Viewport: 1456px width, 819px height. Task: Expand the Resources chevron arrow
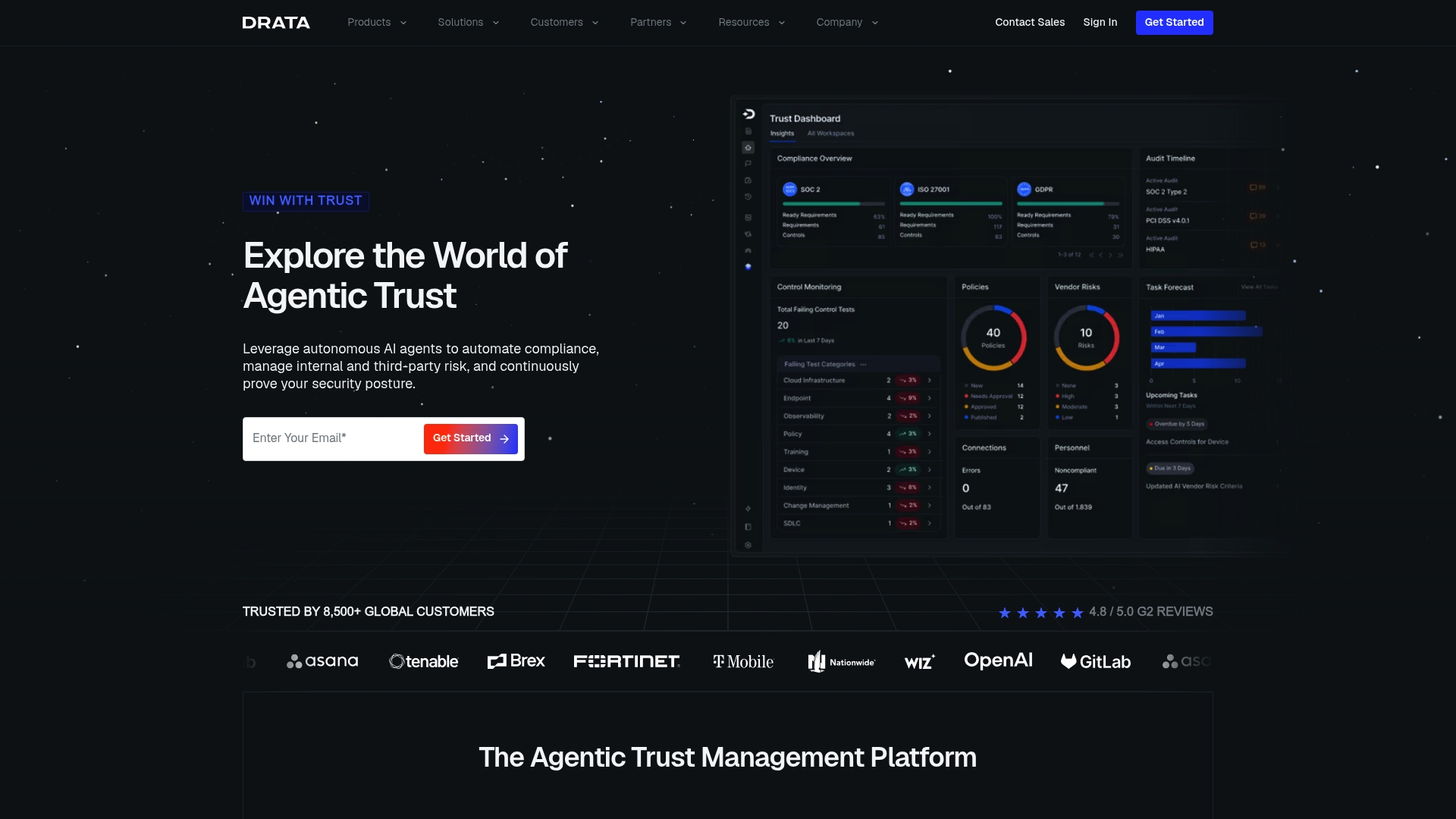[x=782, y=23]
